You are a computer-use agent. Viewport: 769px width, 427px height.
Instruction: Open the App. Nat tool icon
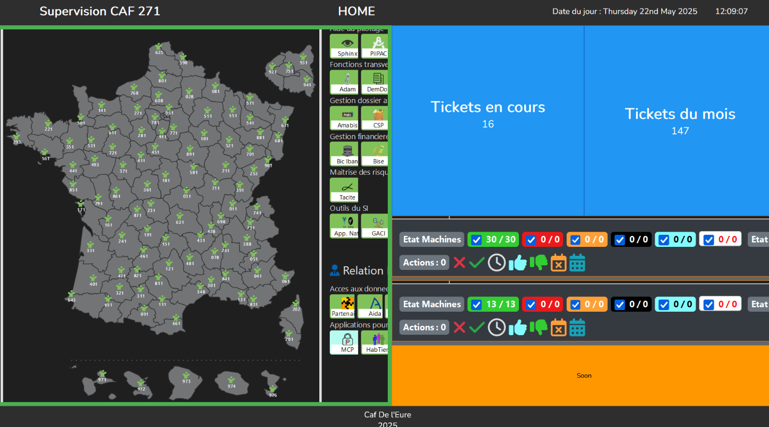344,226
